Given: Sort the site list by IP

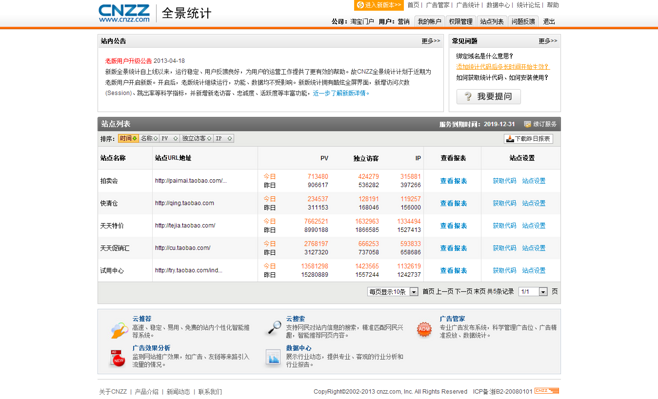Looking at the screenshot, I should 224,138.
